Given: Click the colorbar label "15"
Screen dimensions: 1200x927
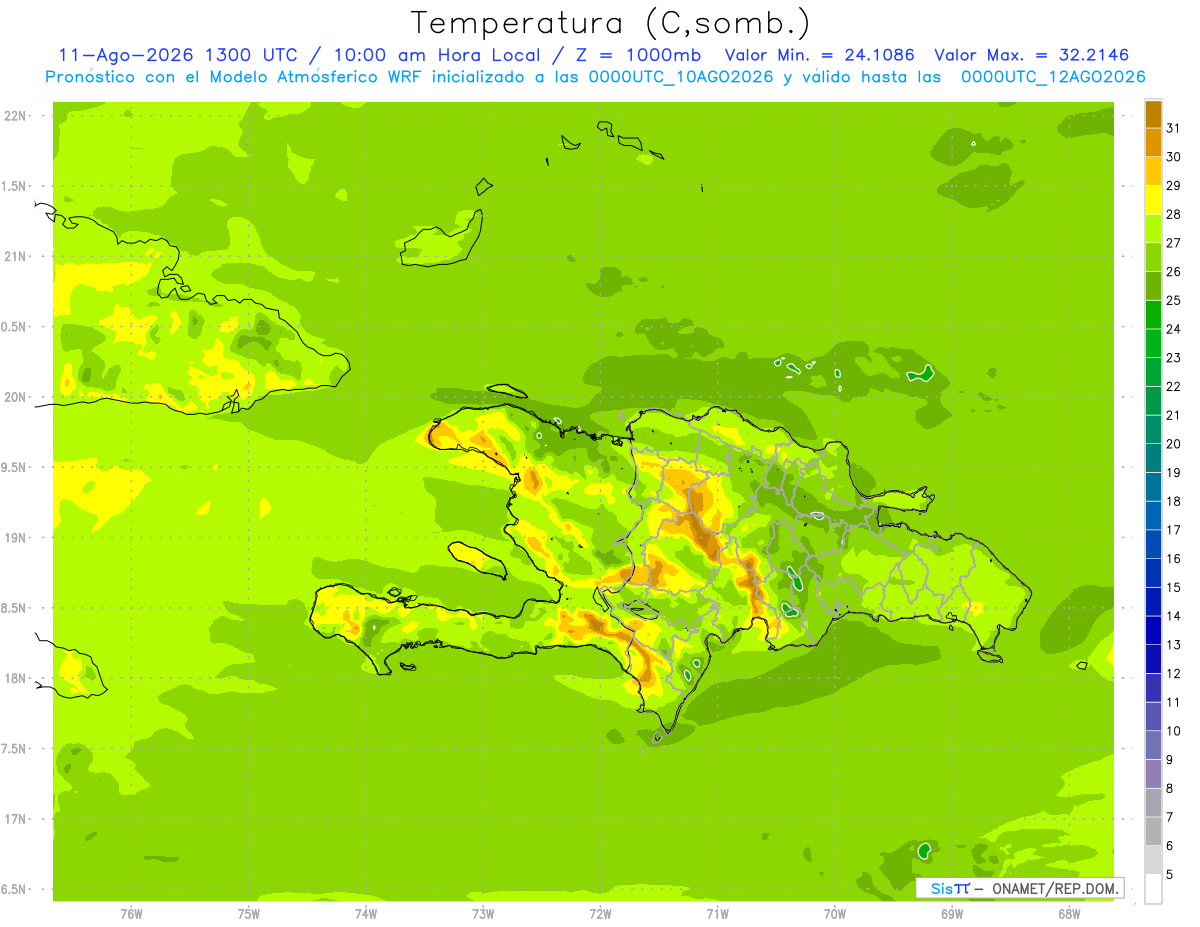Looking at the screenshot, I should pos(1173,587).
